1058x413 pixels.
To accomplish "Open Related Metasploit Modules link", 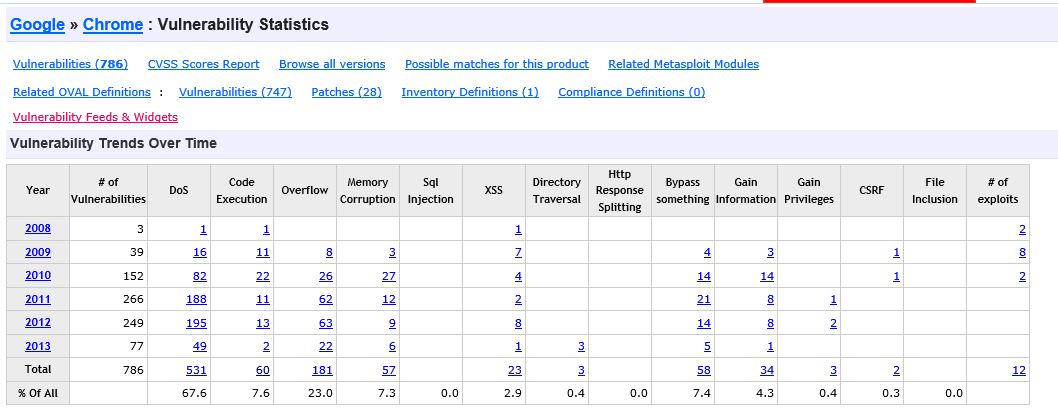I will tap(683, 64).
